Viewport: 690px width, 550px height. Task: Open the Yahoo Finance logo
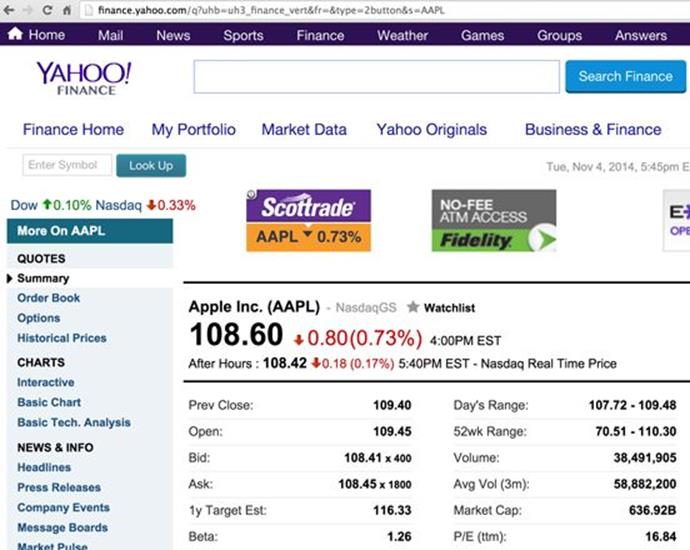point(84,78)
